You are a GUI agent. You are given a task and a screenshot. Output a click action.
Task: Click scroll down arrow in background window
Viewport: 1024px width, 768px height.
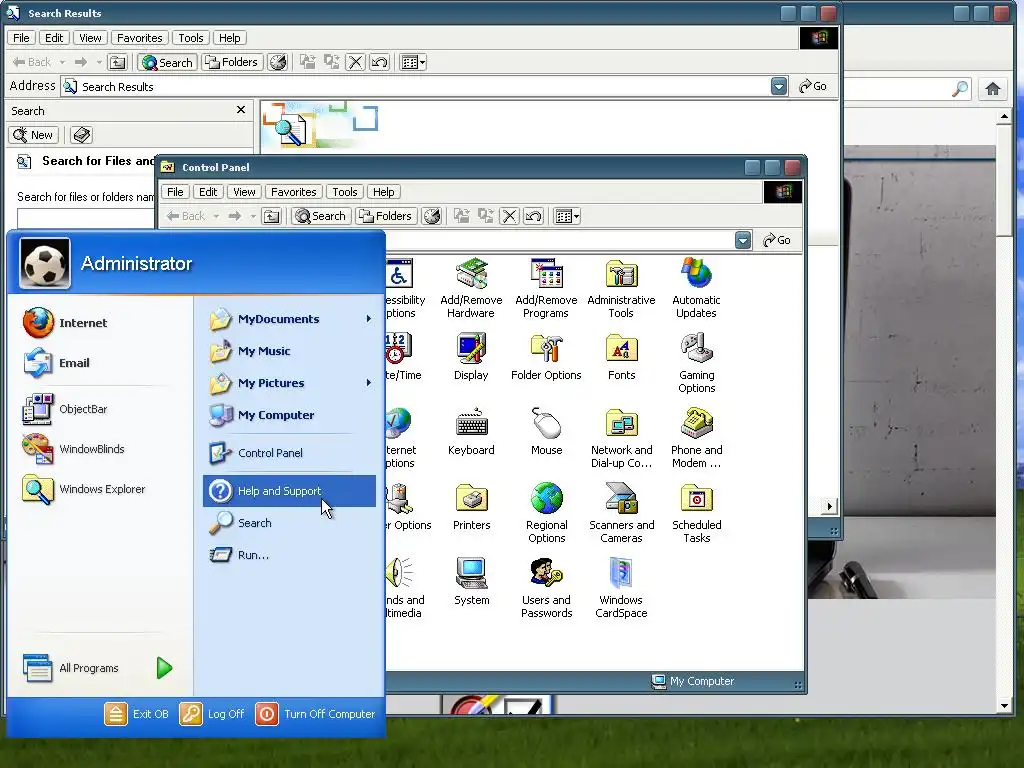coord(1004,705)
